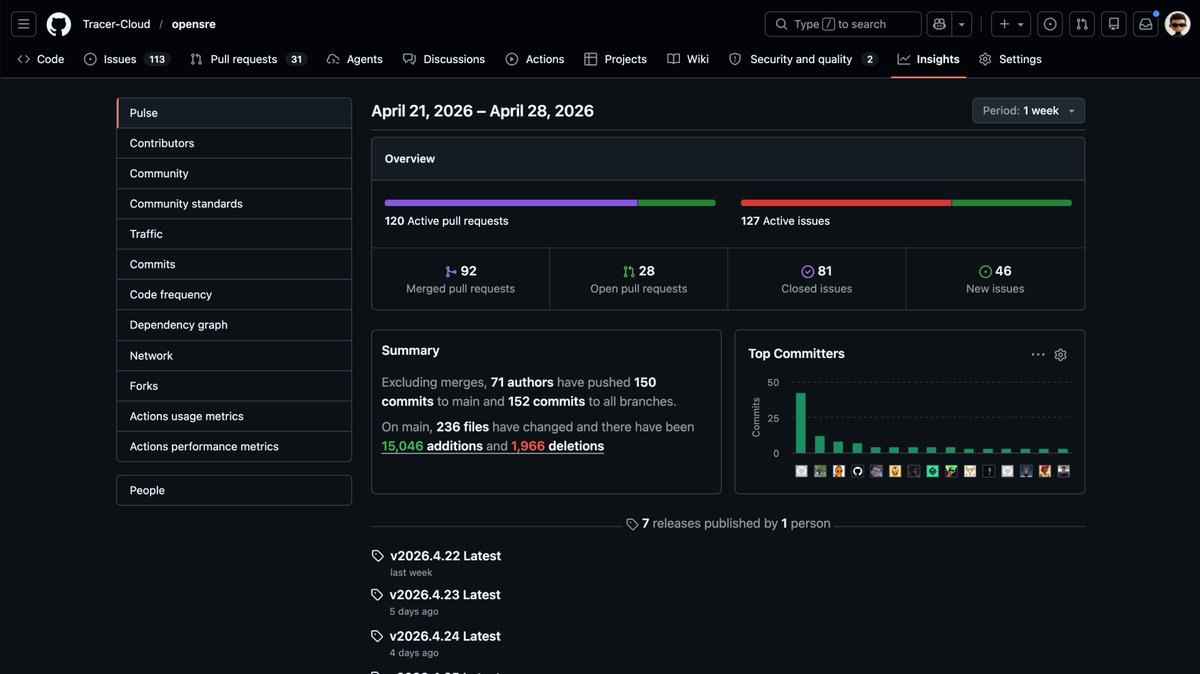Switch to the Code tab
The height and width of the screenshot is (674, 1200).
(41, 59)
